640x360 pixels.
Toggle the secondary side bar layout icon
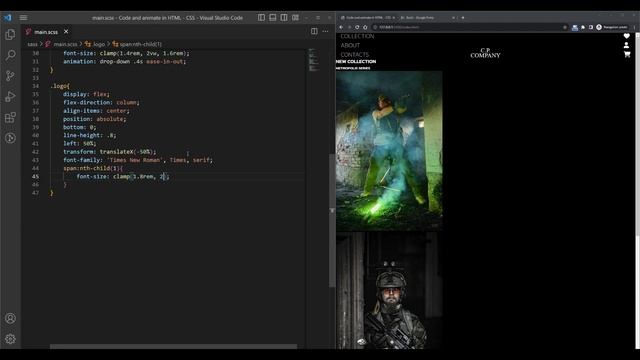pyautogui.click(x=284, y=18)
